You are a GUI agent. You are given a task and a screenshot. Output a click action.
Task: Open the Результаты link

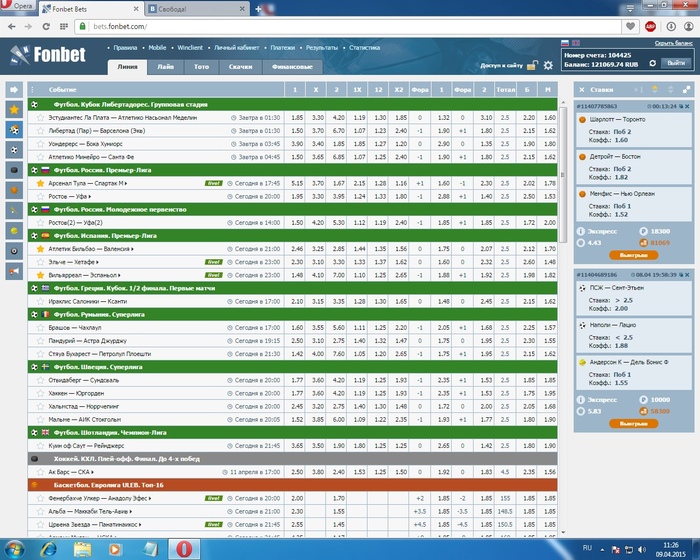[322, 47]
